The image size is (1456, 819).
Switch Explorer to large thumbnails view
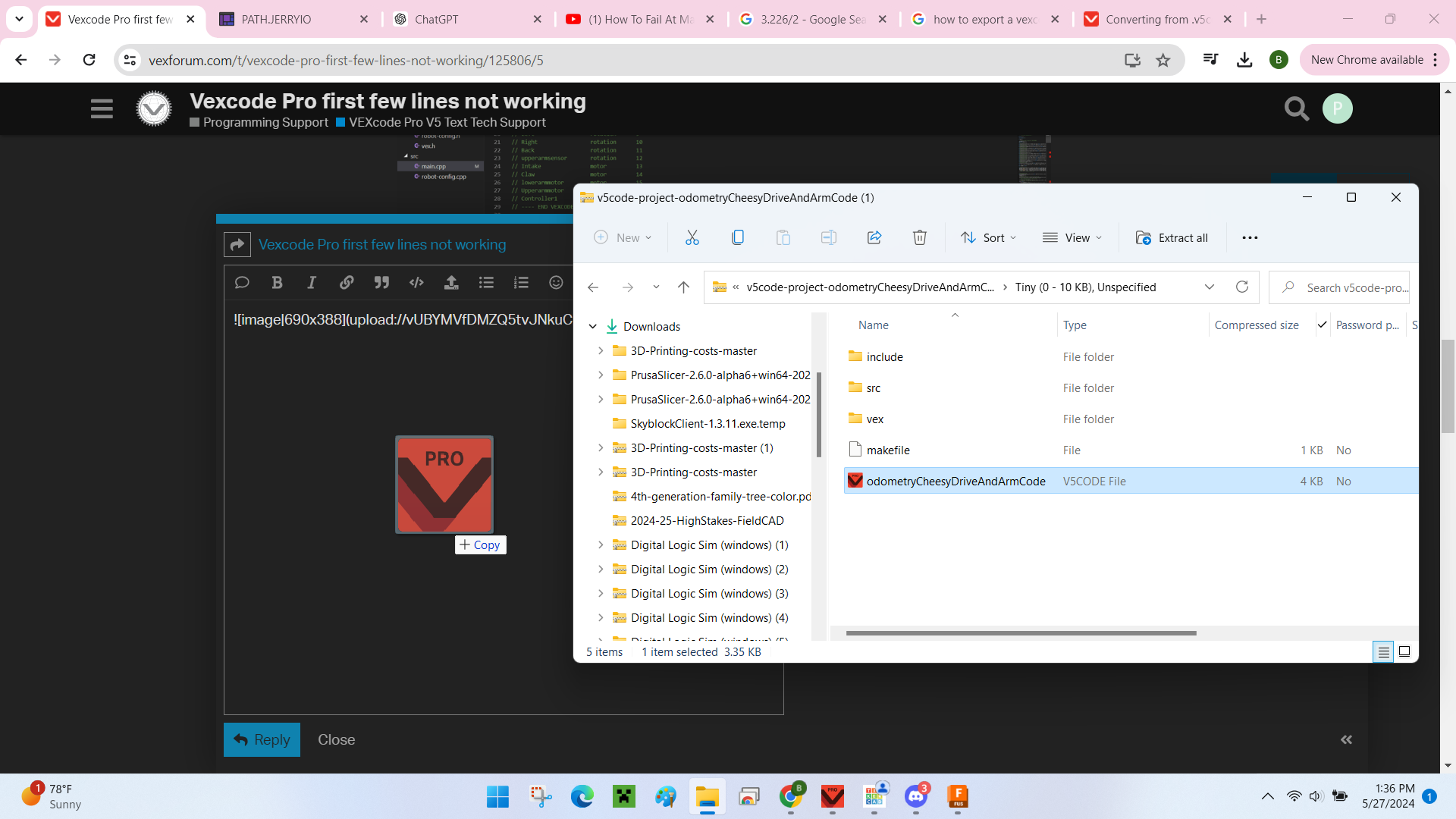[1404, 651]
